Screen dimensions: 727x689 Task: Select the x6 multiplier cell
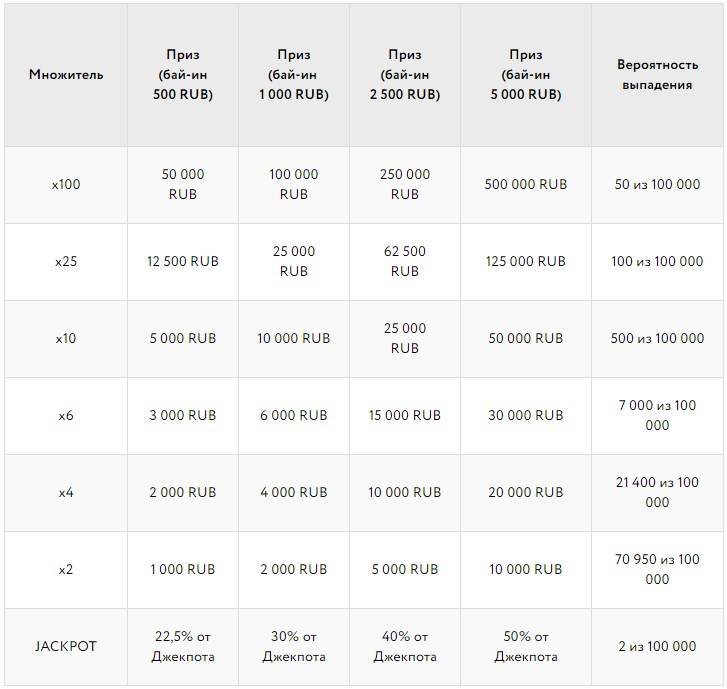click(66, 416)
